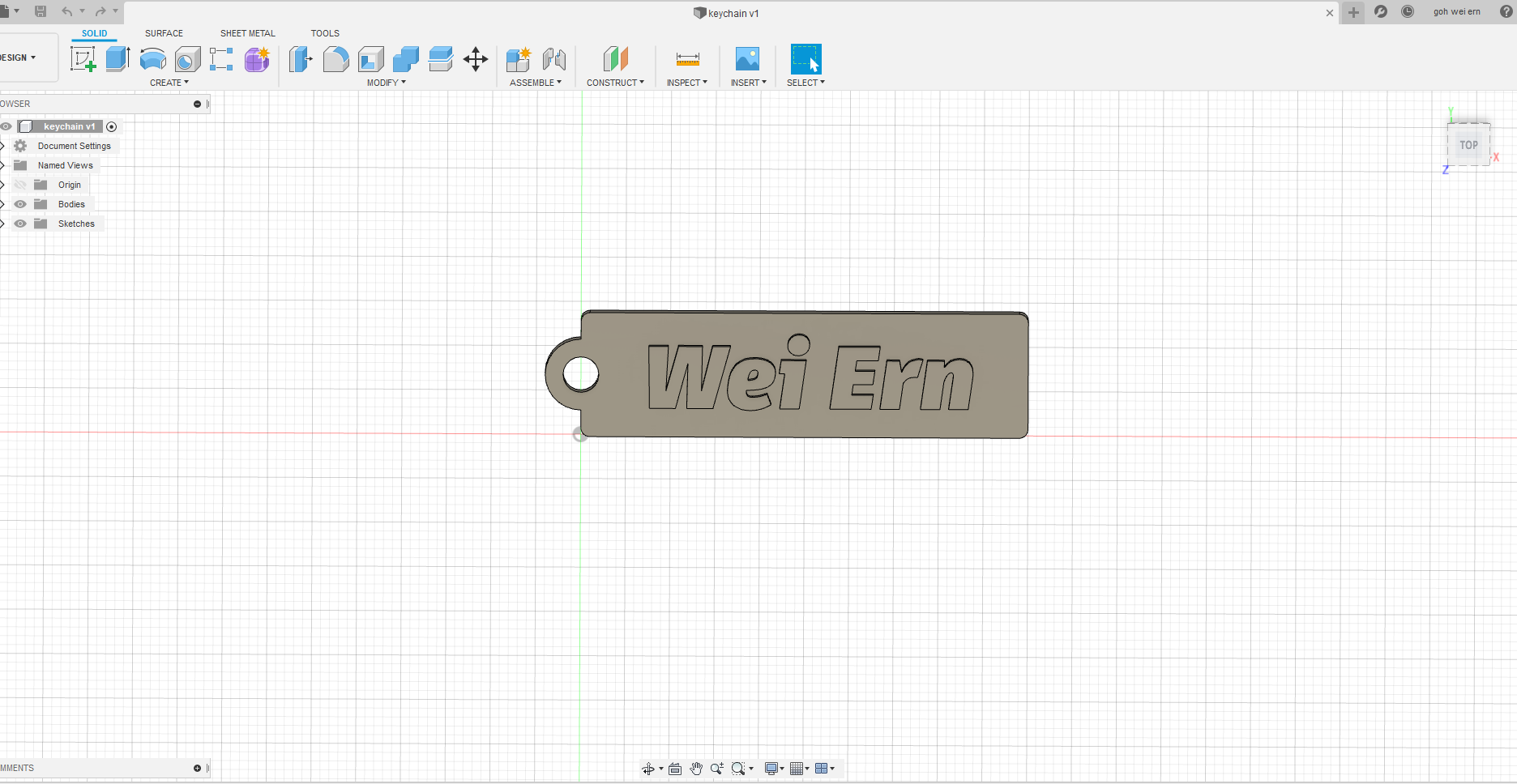Switch to the SOLID tab

tap(94, 33)
